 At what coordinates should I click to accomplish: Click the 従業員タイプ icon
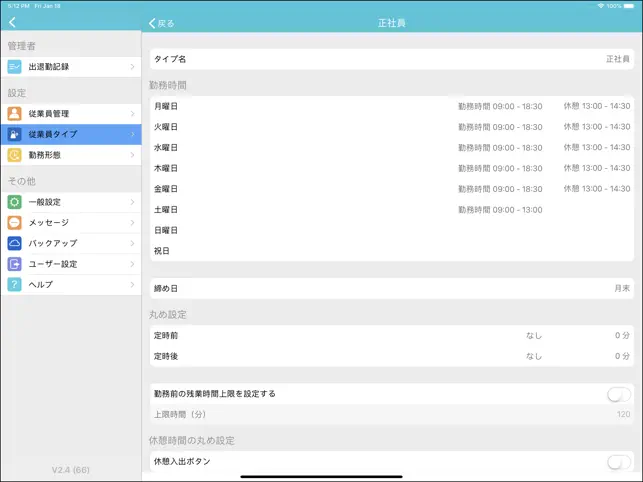pos(14,134)
